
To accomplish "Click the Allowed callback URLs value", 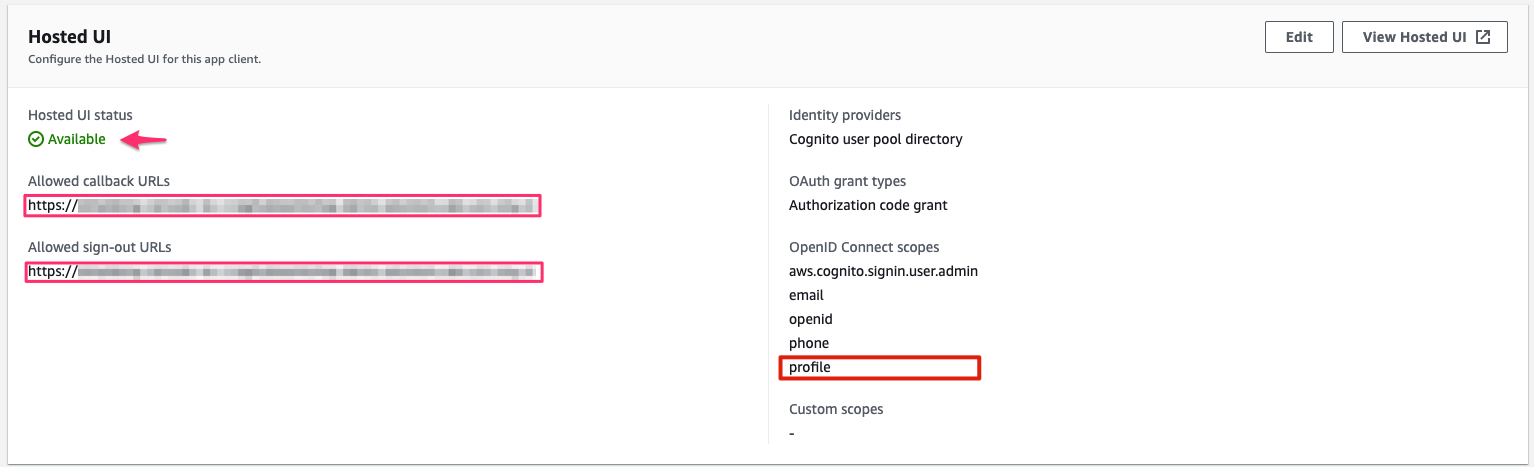I will 284,206.
